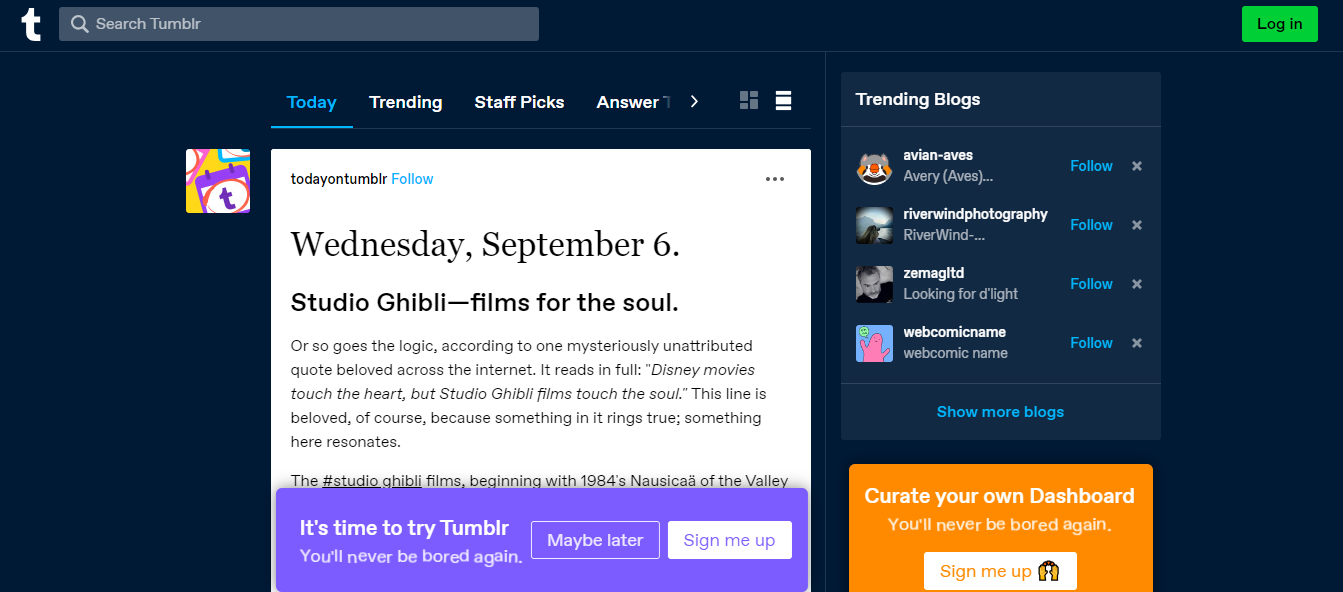The image size is (1343, 592).
Task: Select the Today tab
Action: (312, 102)
